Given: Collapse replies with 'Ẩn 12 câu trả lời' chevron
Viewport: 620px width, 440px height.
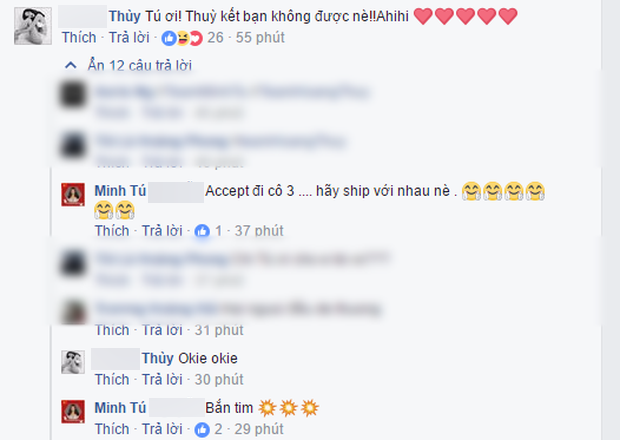Looking at the screenshot, I should click(x=71, y=65).
